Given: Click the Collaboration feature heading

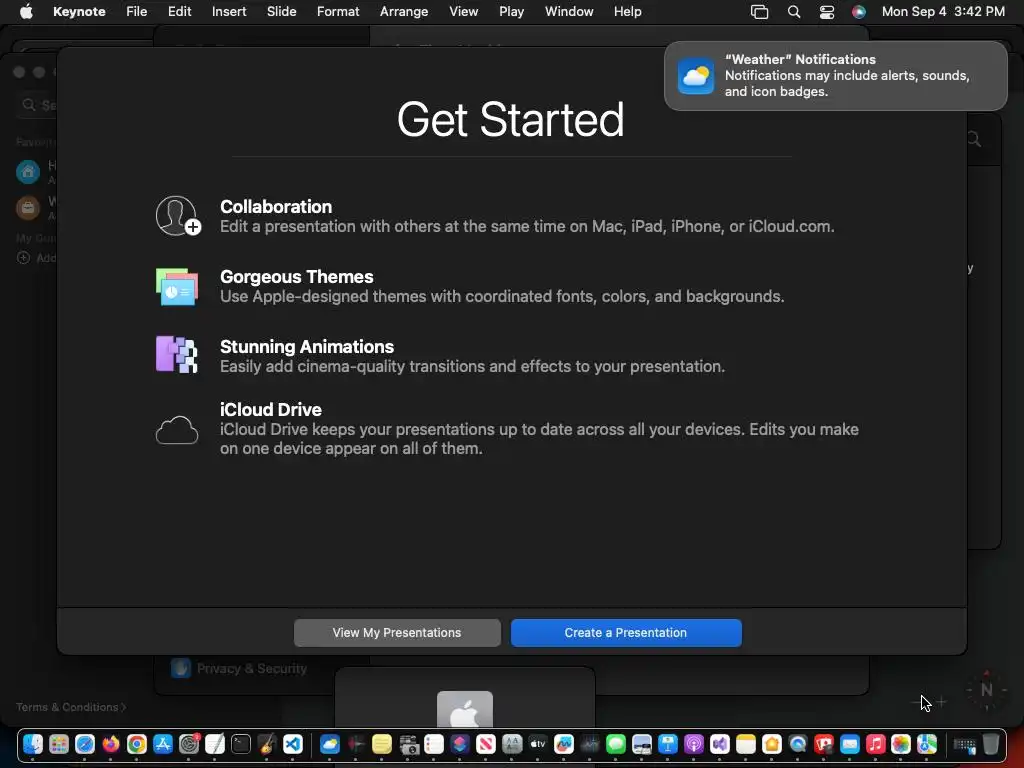Looking at the screenshot, I should tap(276, 206).
